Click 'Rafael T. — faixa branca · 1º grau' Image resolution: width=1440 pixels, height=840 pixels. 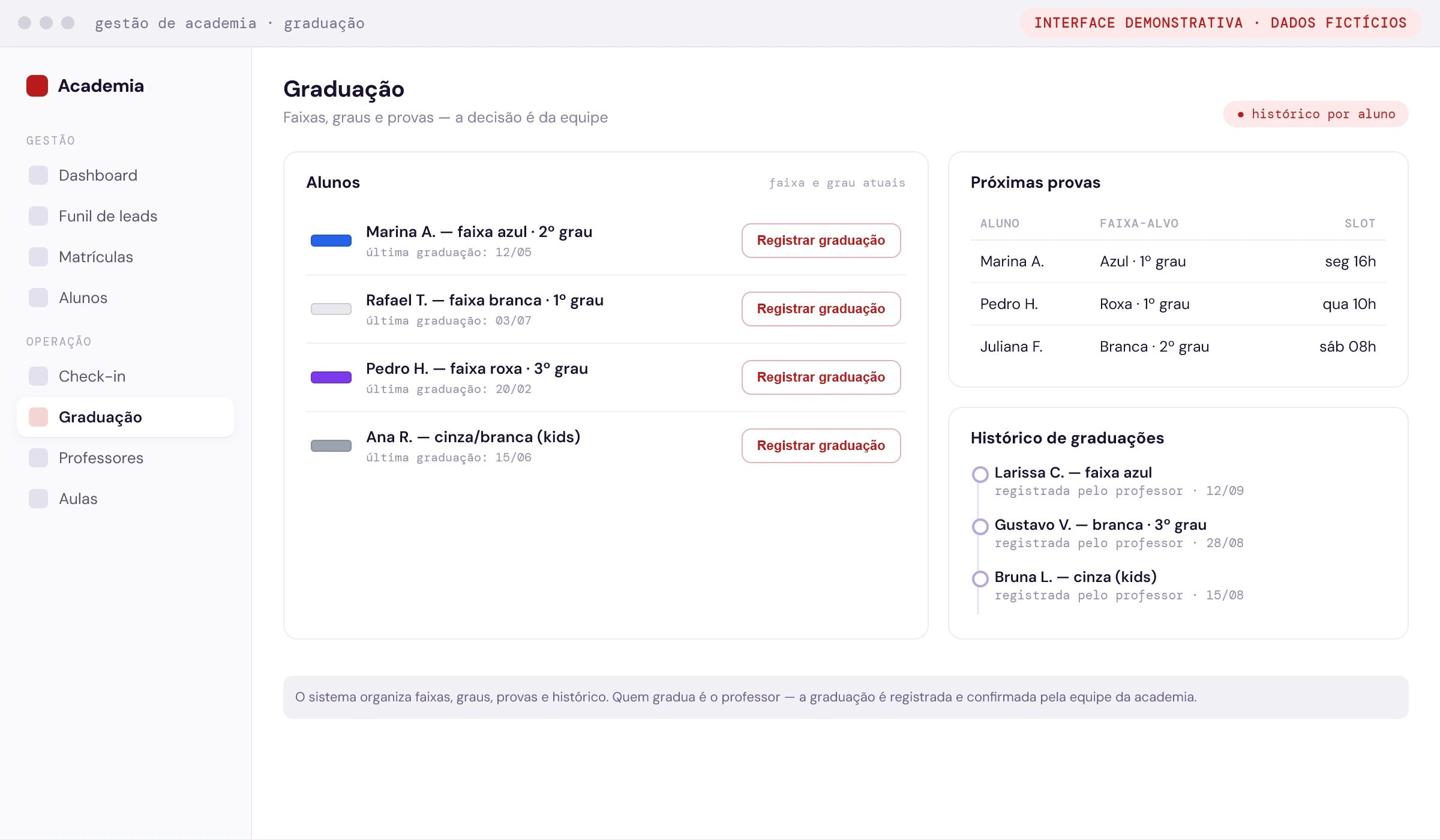(485, 300)
